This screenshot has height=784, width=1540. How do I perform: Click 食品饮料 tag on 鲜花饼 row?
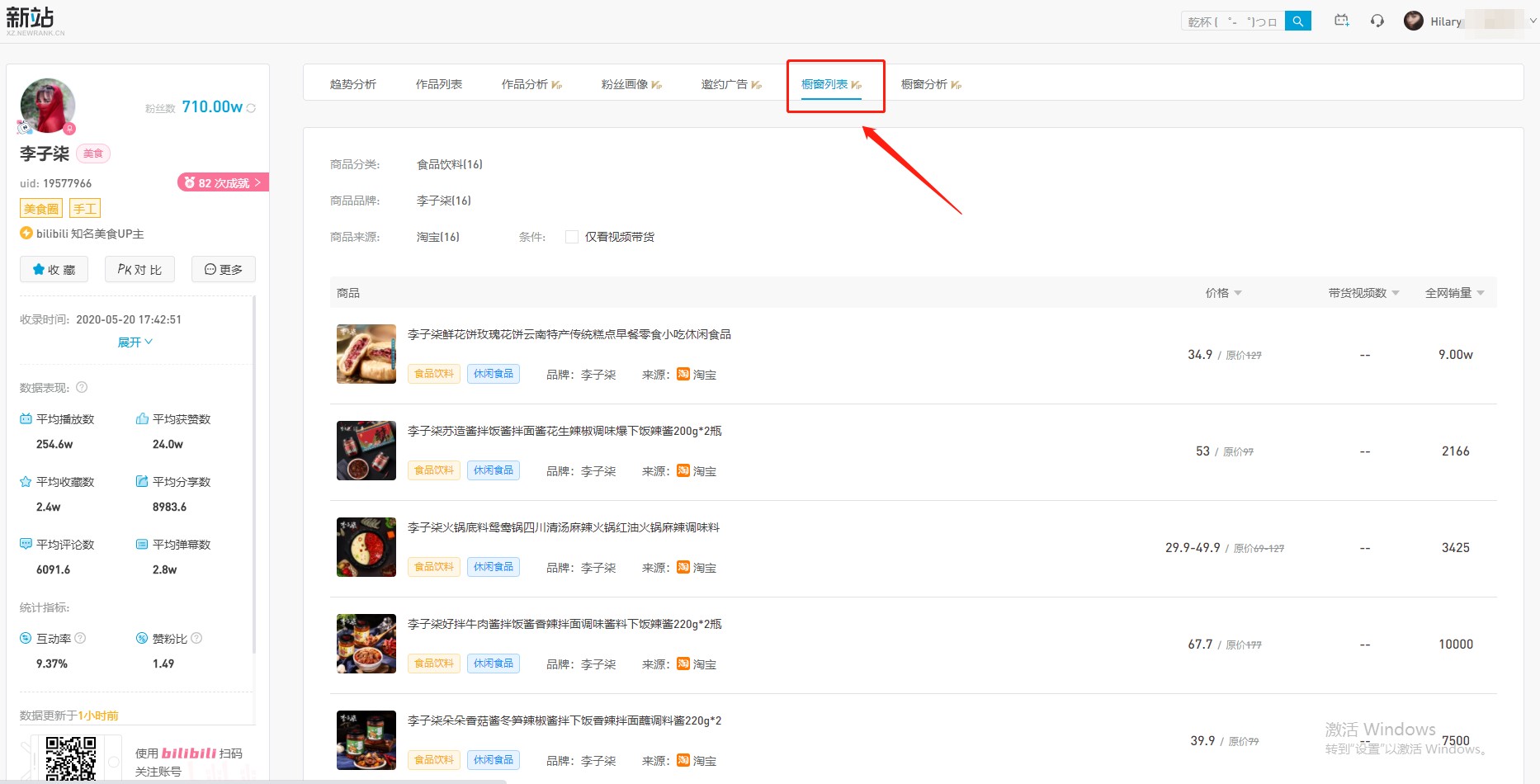pos(434,374)
